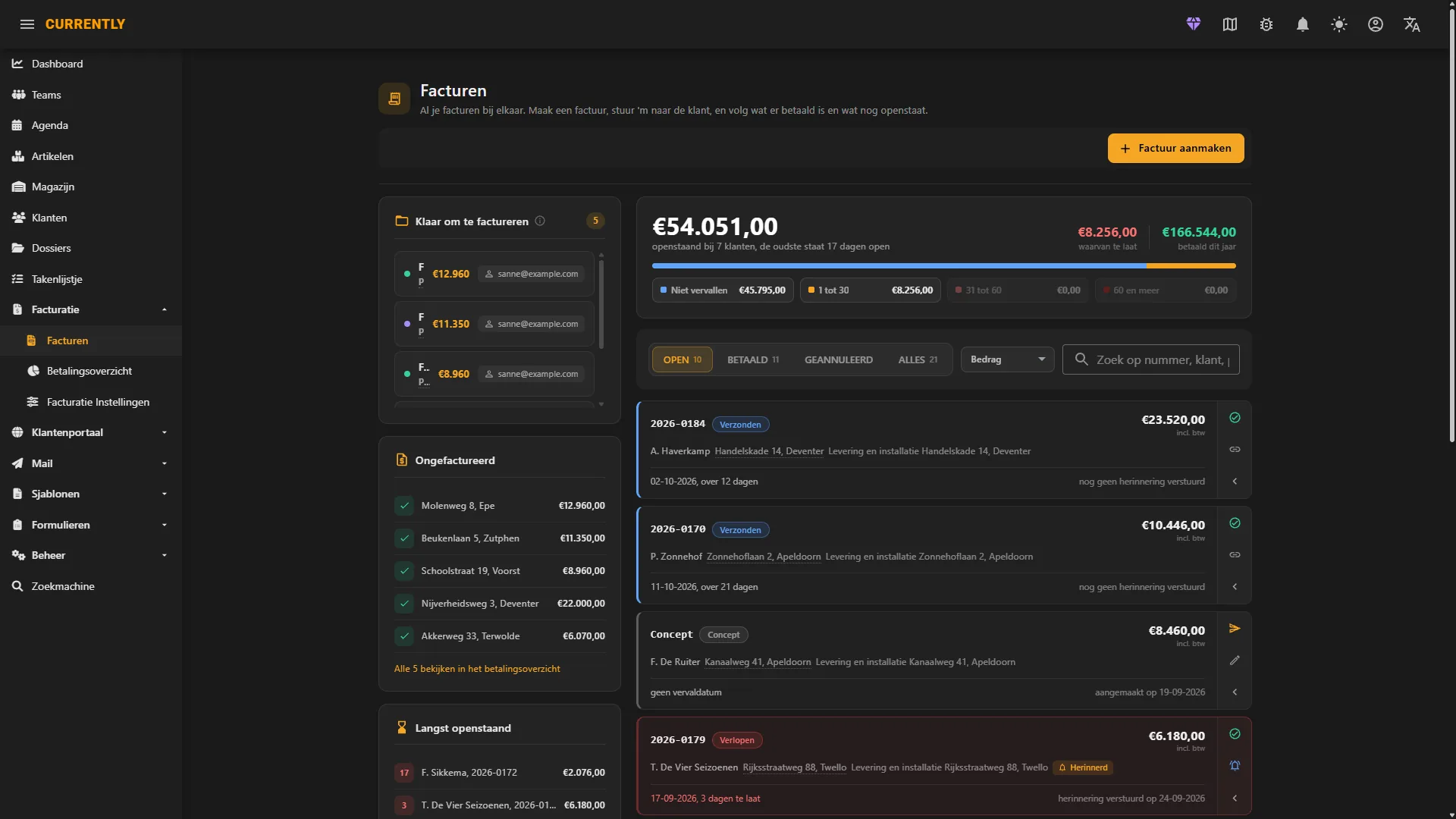Switch theme with the sun icon

(1339, 24)
